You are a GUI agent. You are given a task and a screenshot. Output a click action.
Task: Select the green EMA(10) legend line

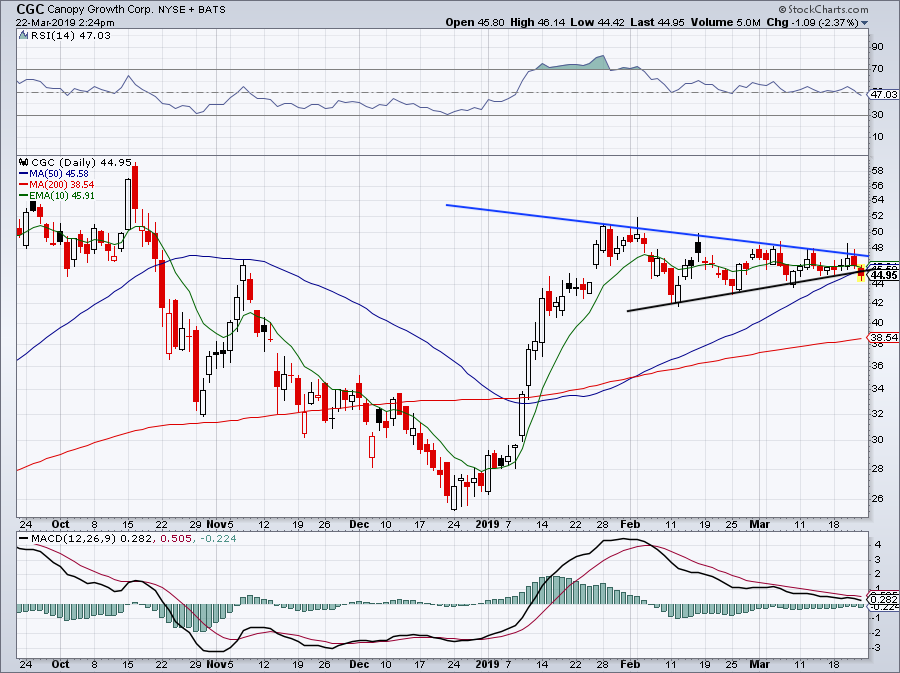point(24,196)
